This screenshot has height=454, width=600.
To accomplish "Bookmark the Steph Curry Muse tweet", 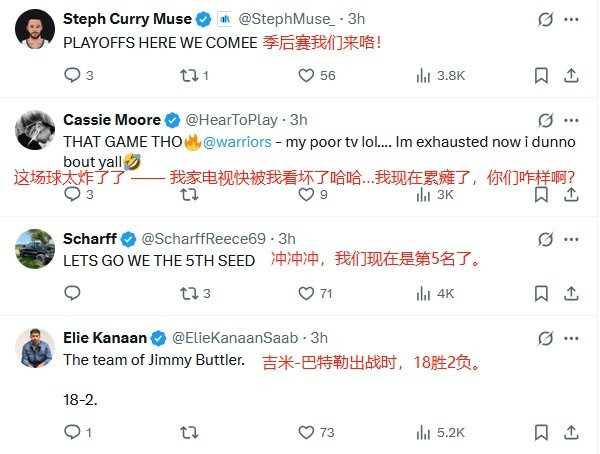I will point(541,75).
